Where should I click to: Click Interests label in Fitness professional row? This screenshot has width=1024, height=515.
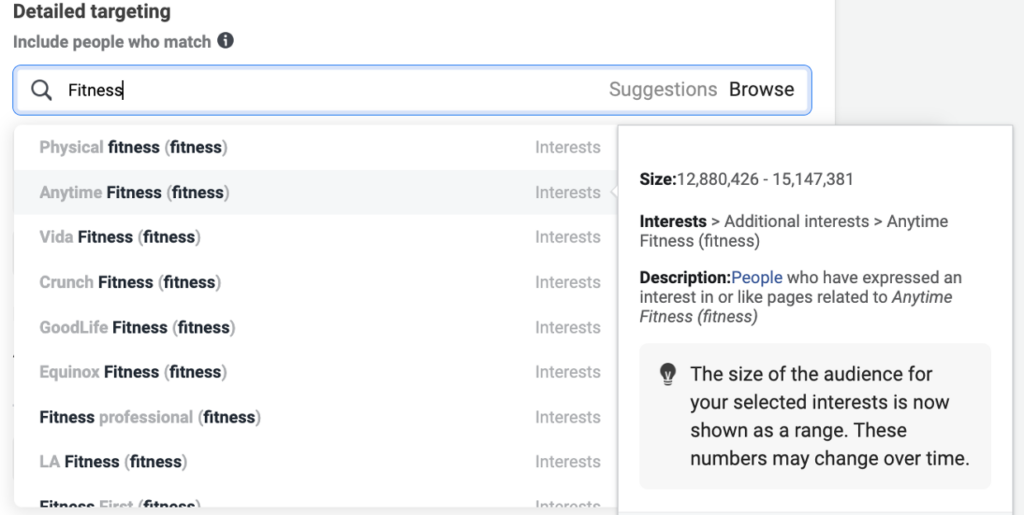point(568,417)
